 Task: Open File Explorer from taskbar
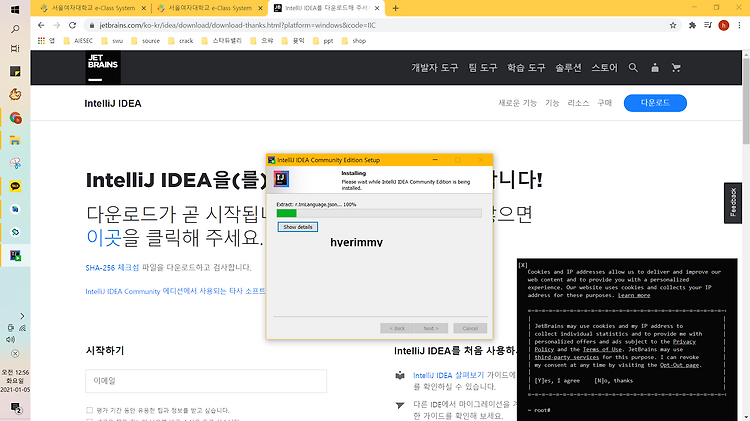15,141
